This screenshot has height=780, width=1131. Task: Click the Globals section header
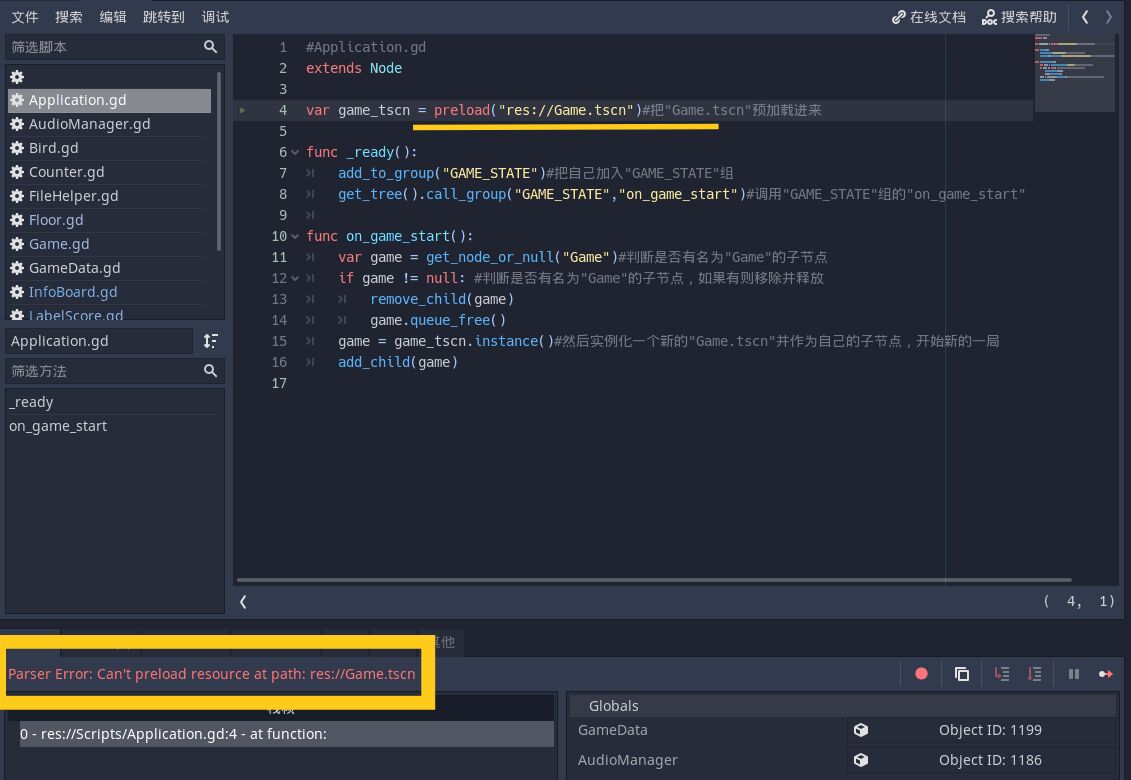842,706
